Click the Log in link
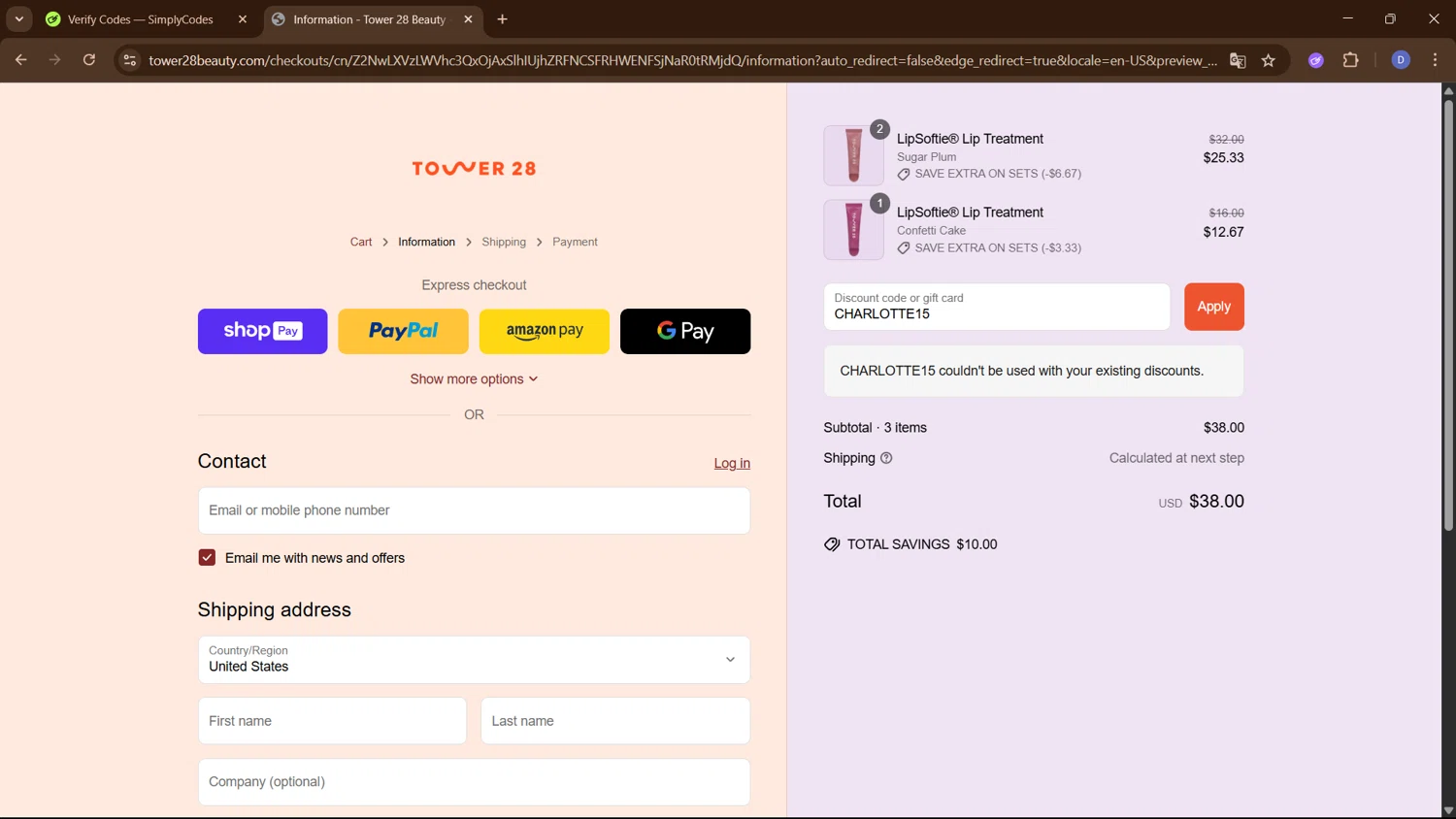 point(732,464)
